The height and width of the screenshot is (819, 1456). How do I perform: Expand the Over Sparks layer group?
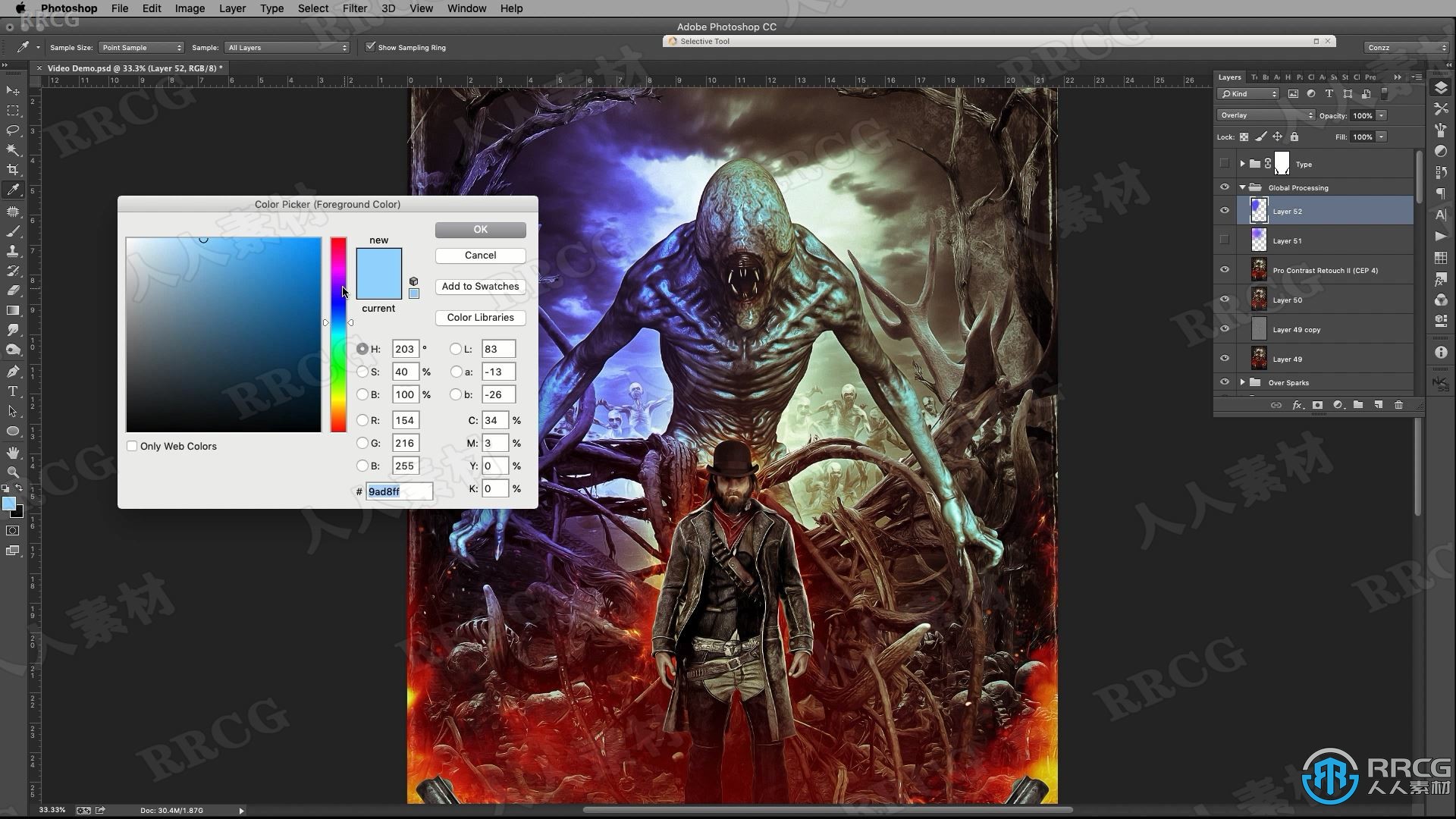coord(1242,382)
